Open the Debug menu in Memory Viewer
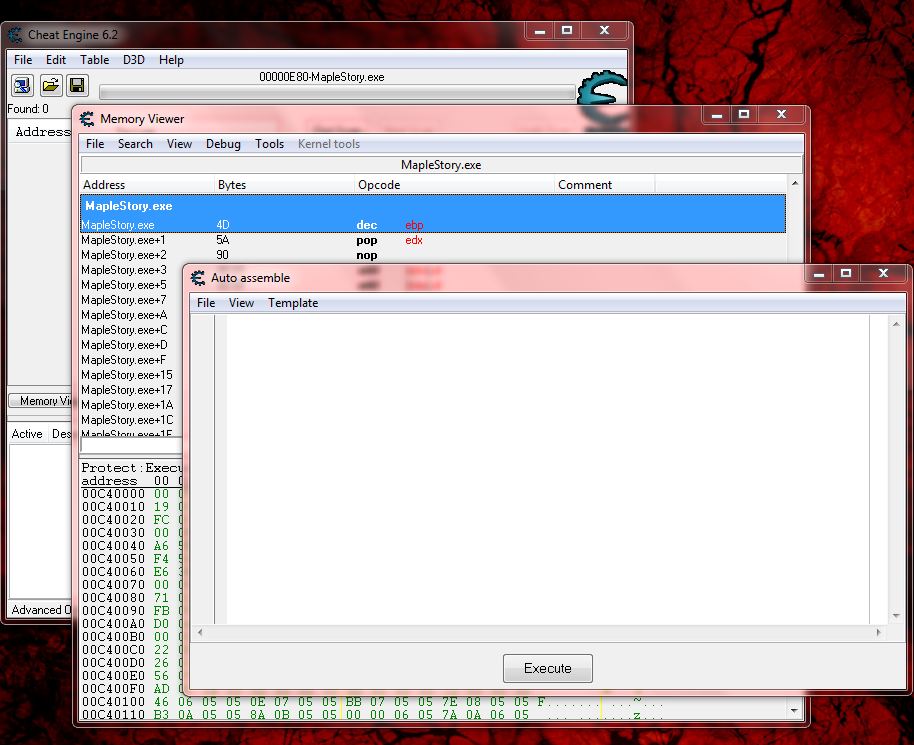 [222, 143]
